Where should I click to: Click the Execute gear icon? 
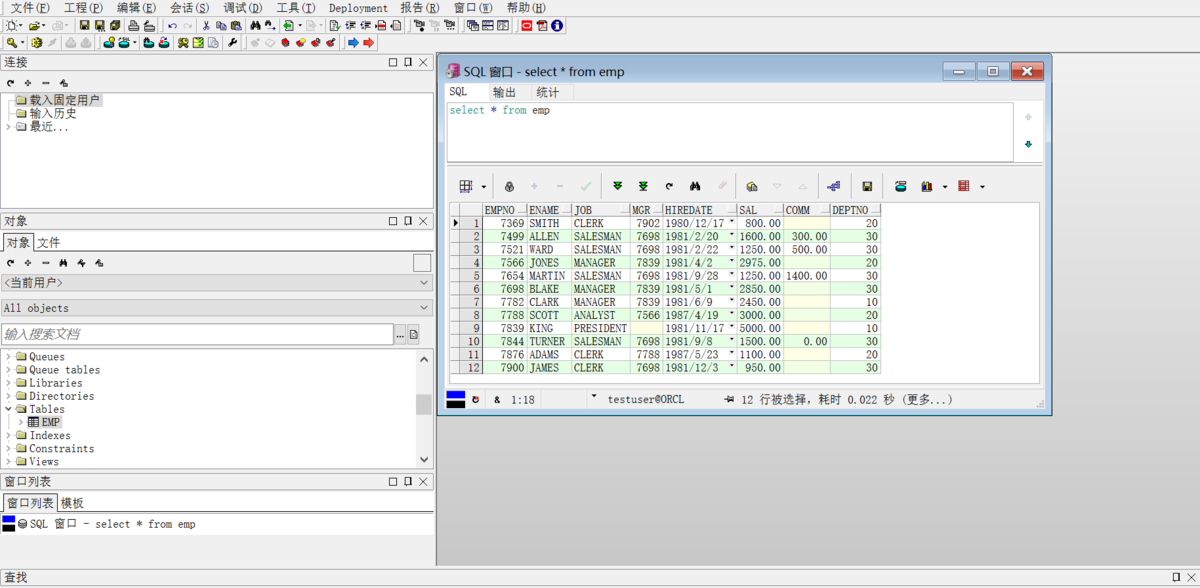click(36, 43)
